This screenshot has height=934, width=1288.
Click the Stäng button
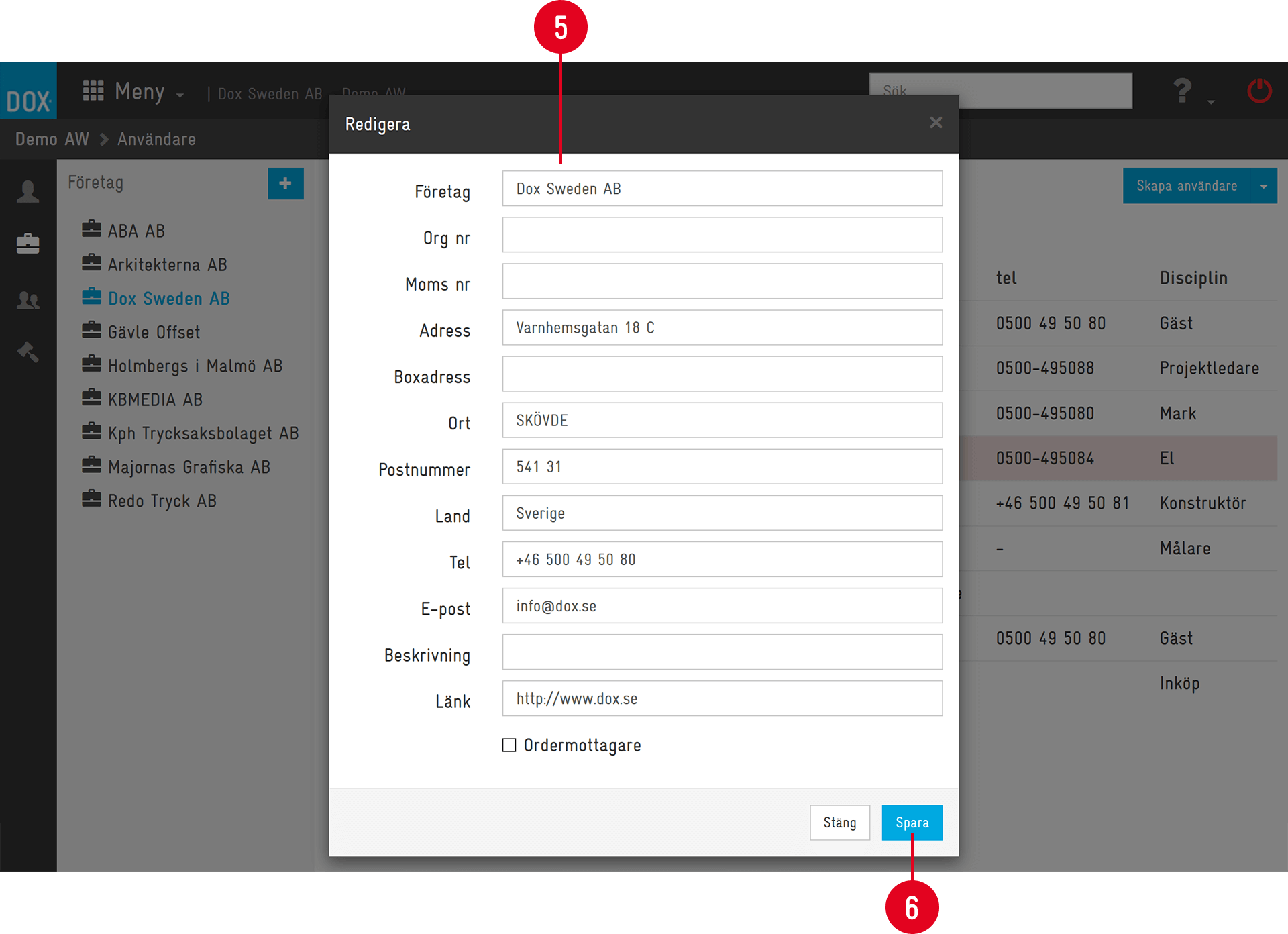[x=840, y=823]
